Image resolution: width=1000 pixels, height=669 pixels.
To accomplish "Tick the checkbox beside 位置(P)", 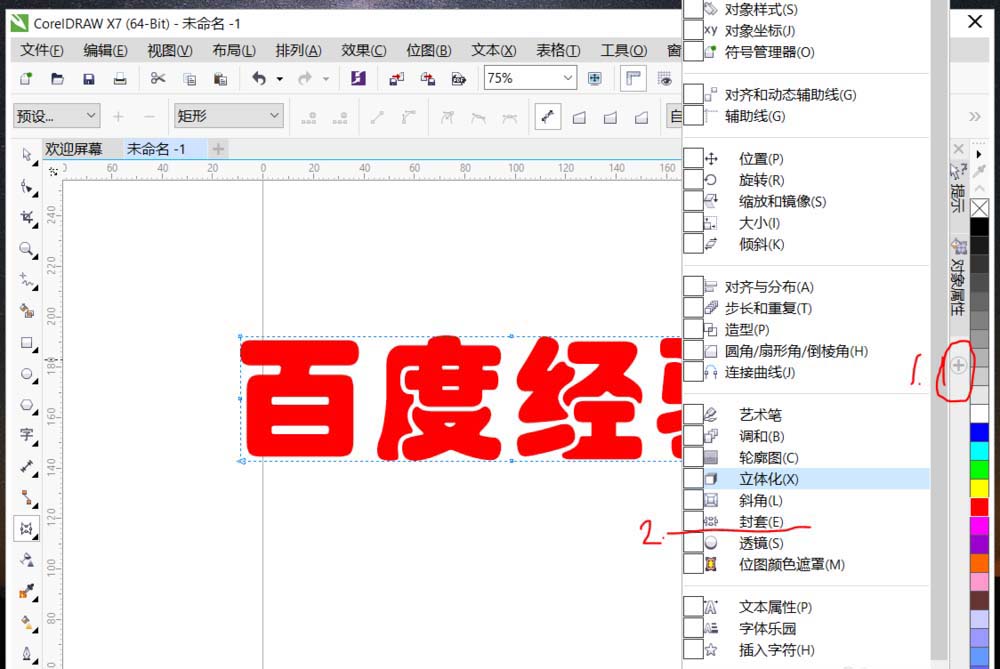I will [693, 158].
